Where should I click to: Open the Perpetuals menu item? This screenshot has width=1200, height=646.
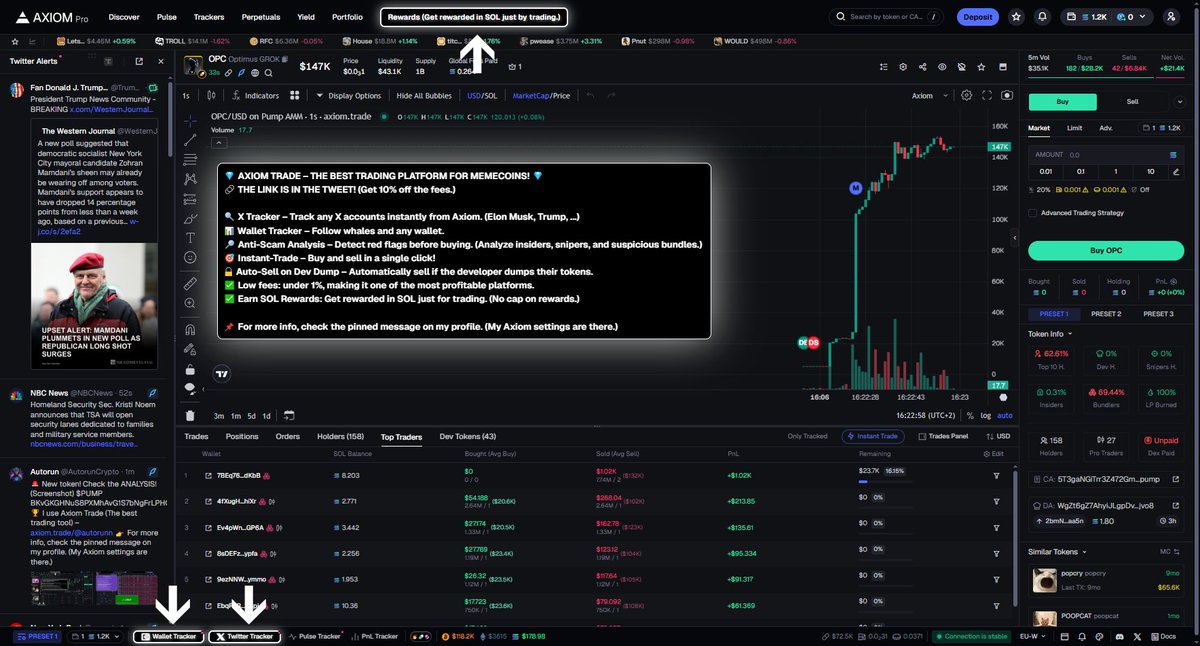[x=261, y=17]
